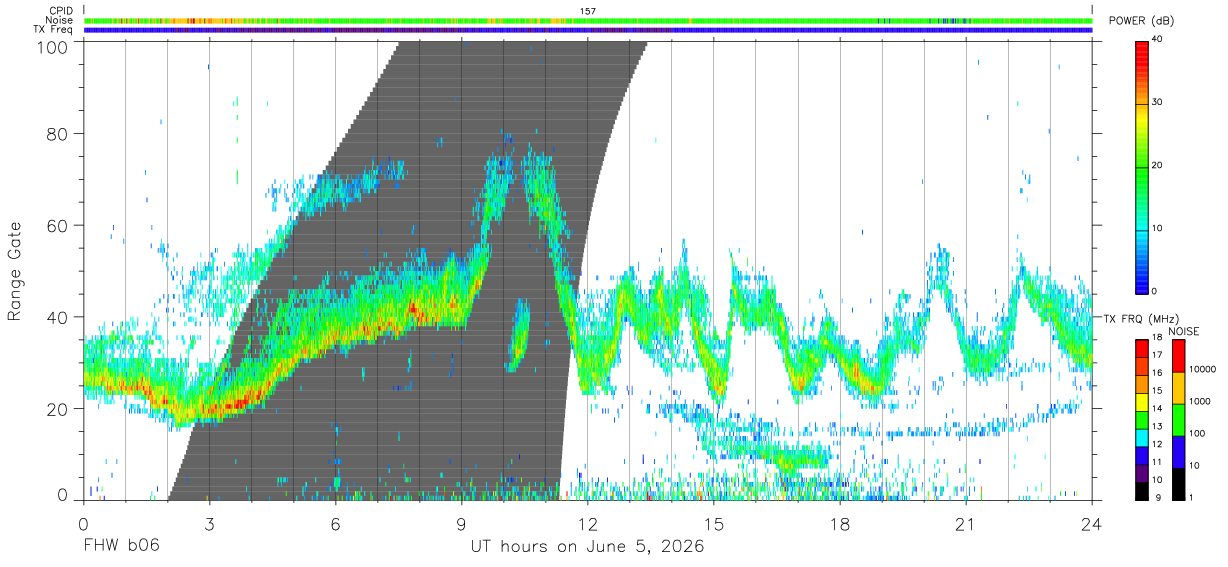
Task: Click range gate tick label 80
Action: point(58,133)
